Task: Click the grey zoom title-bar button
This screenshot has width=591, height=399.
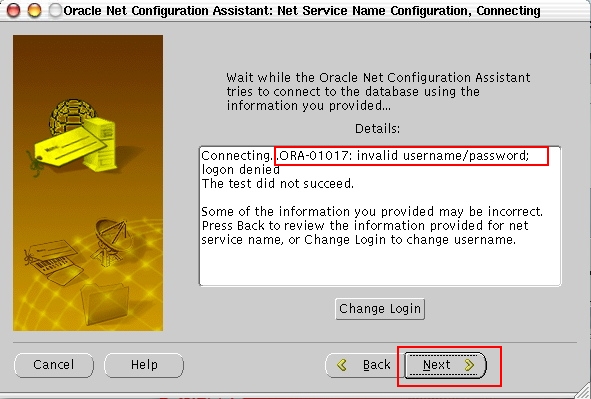Action: (55, 11)
